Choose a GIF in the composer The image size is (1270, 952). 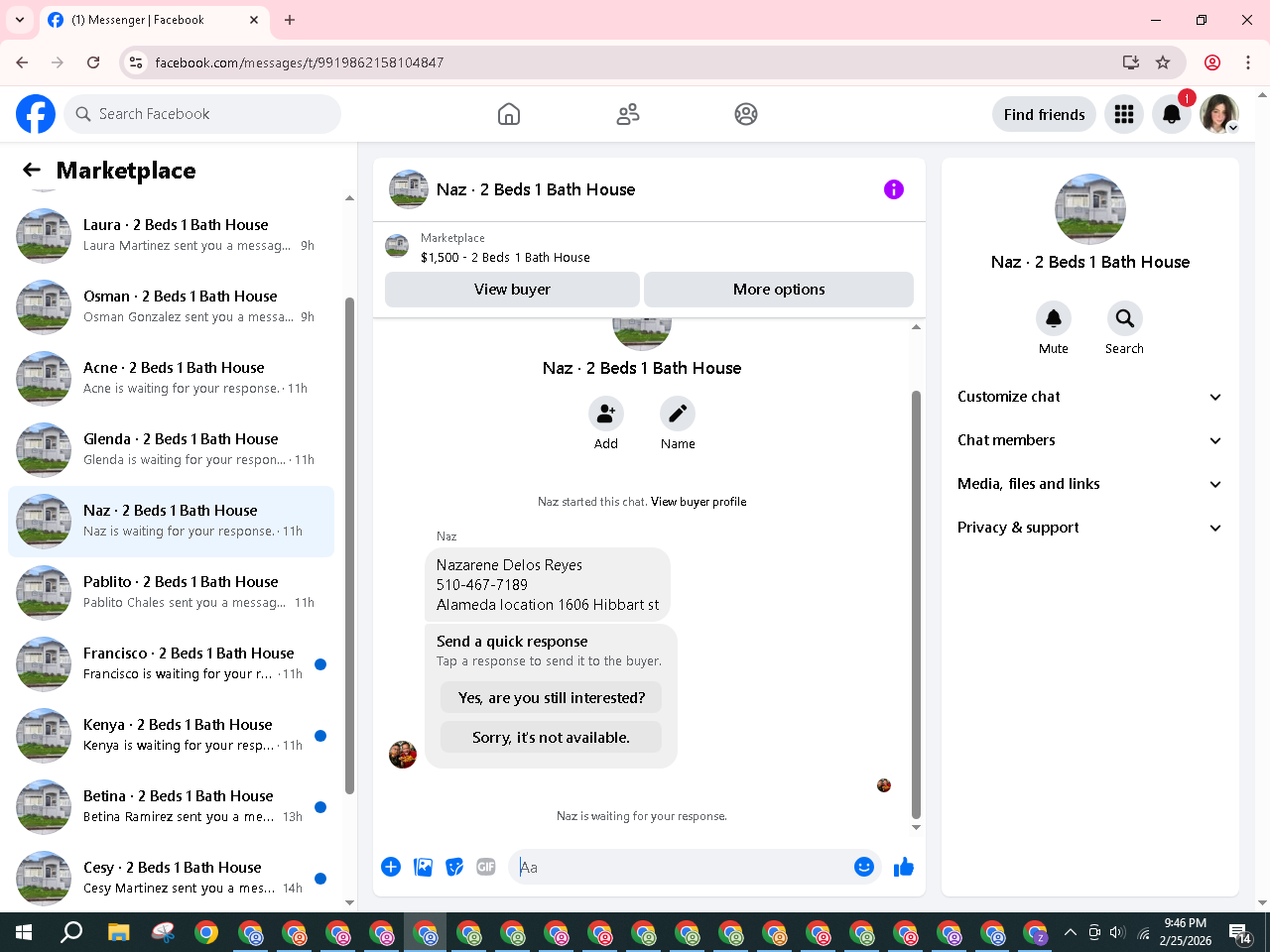486,867
